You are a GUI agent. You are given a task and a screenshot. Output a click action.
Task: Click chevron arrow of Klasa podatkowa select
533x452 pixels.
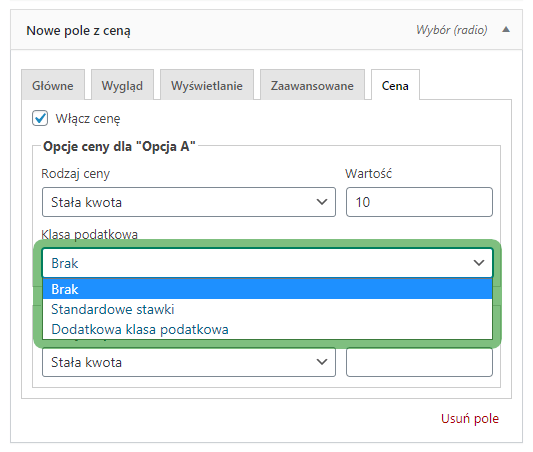click(x=479, y=263)
